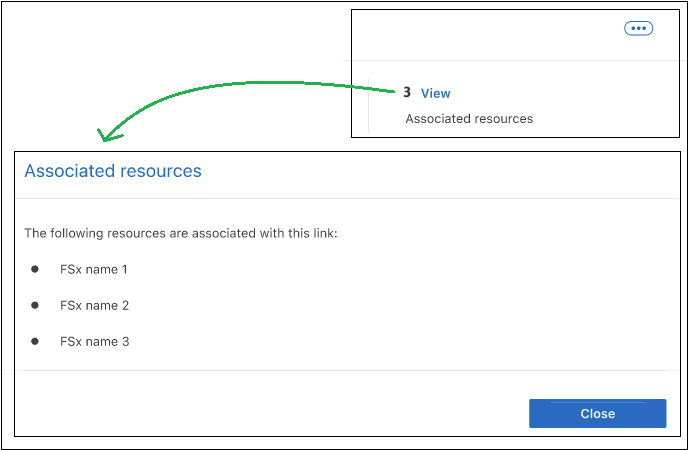Click the vertical divider left of the count

pos(369,104)
